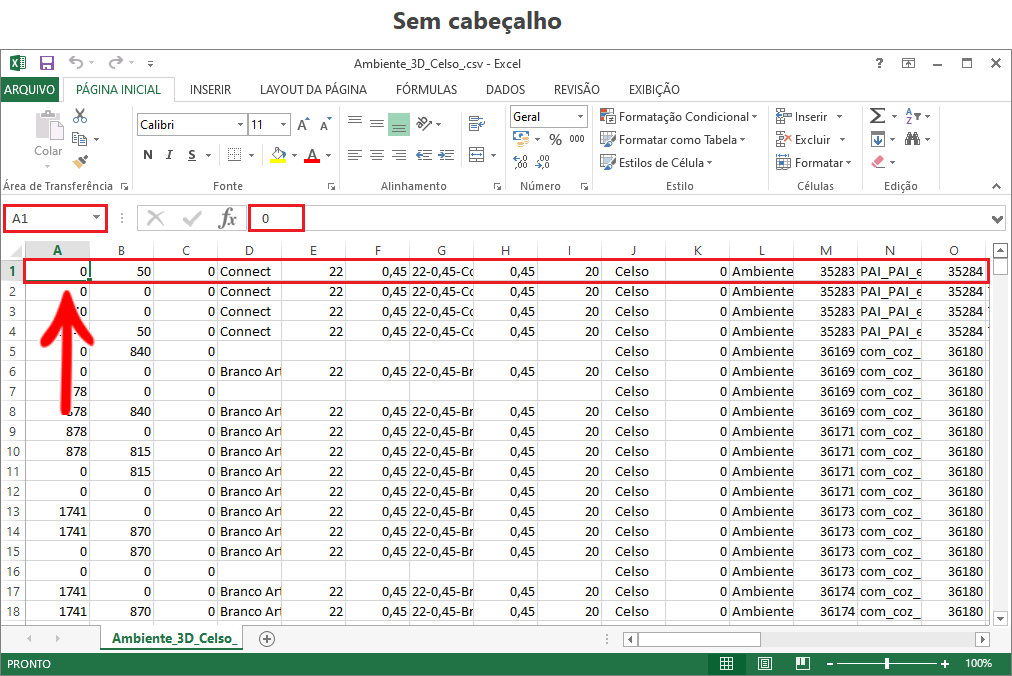Click the Excluir cells button
This screenshot has width=1012, height=676.
pyautogui.click(x=804, y=139)
